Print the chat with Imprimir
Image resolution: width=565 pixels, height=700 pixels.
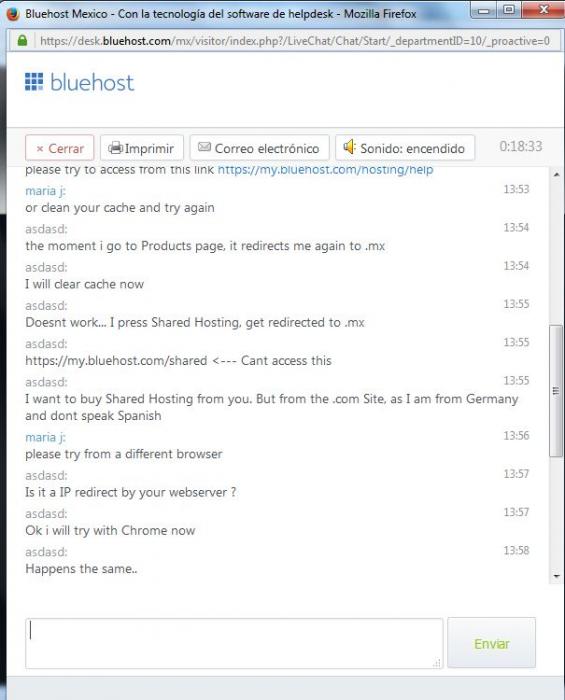click(x=142, y=148)
